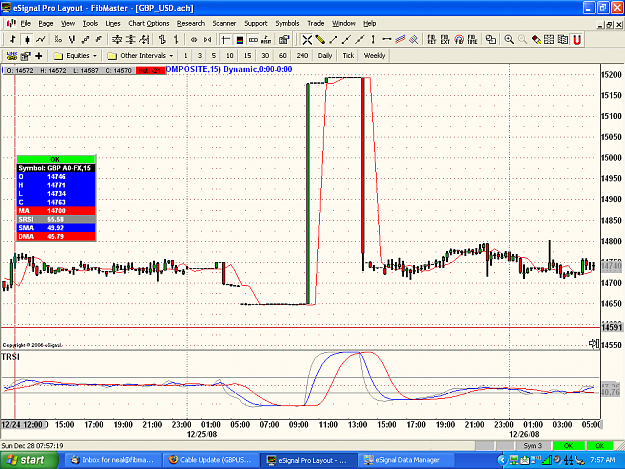Select the horizontal line drawing tool
625x469 pixels.
coord(386,39)
